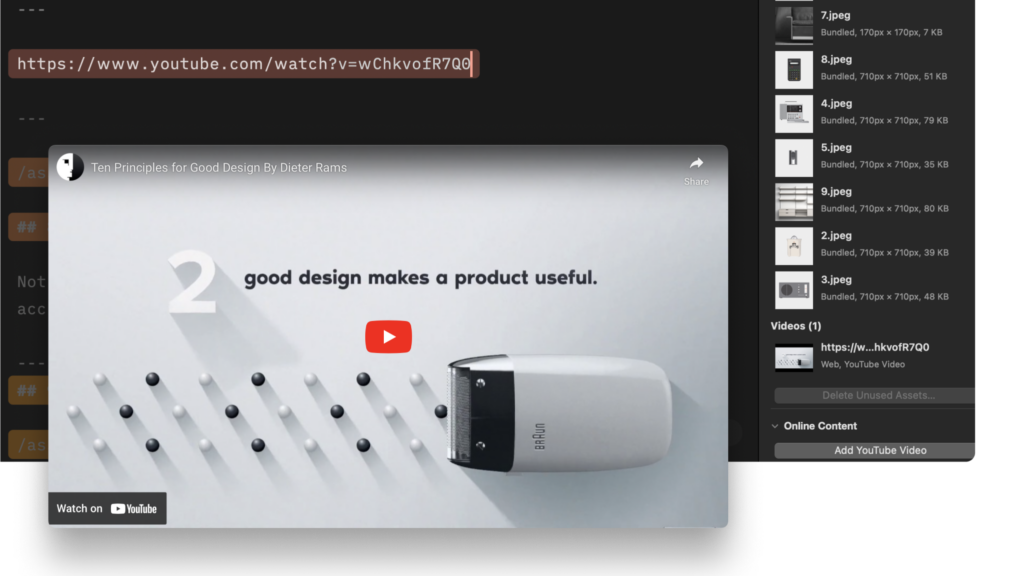Click the channel avatar icon in video header

pos(70,167)
